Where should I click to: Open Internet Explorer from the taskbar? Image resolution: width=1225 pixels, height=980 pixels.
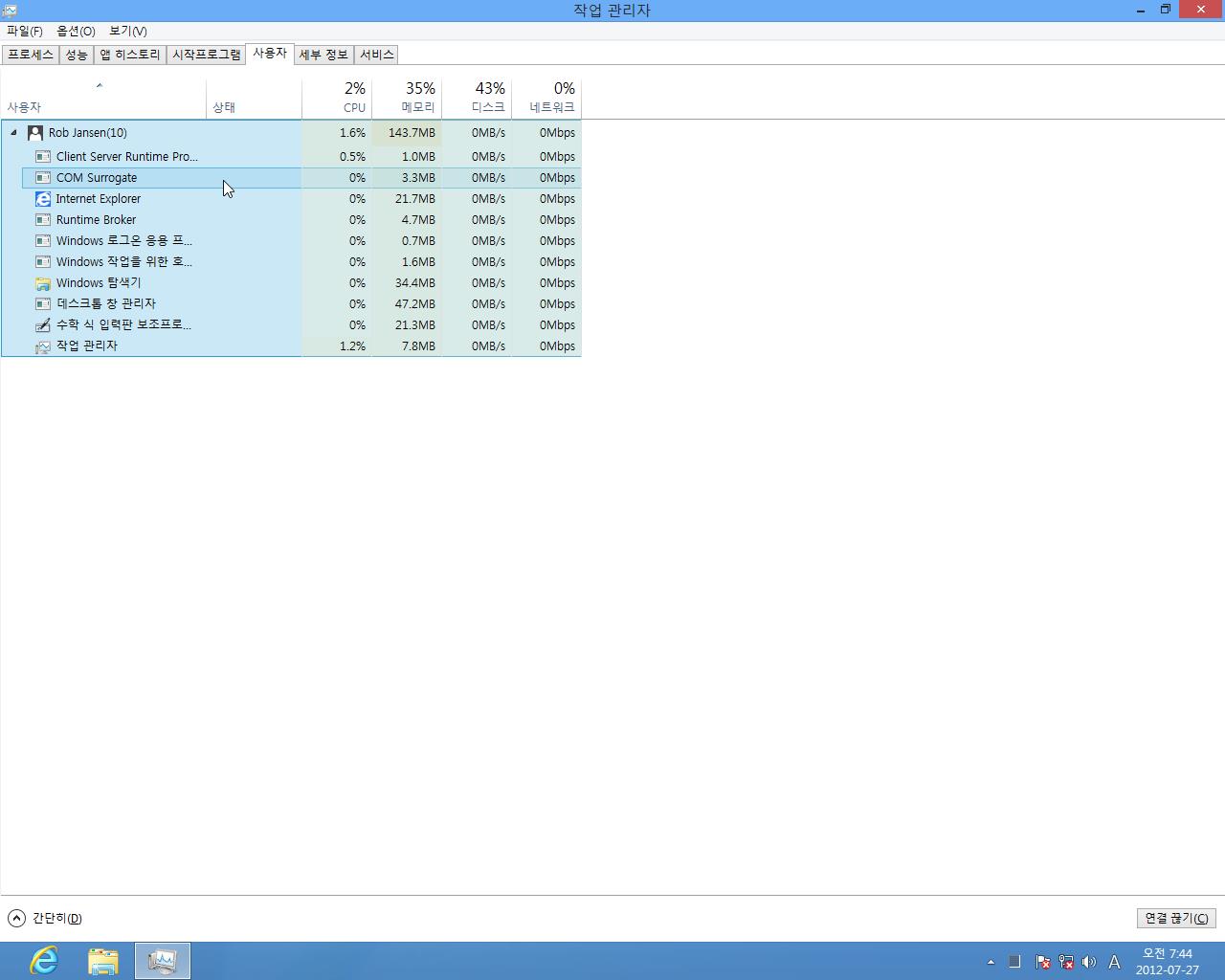pyautogui.click(x=44, y=961)
